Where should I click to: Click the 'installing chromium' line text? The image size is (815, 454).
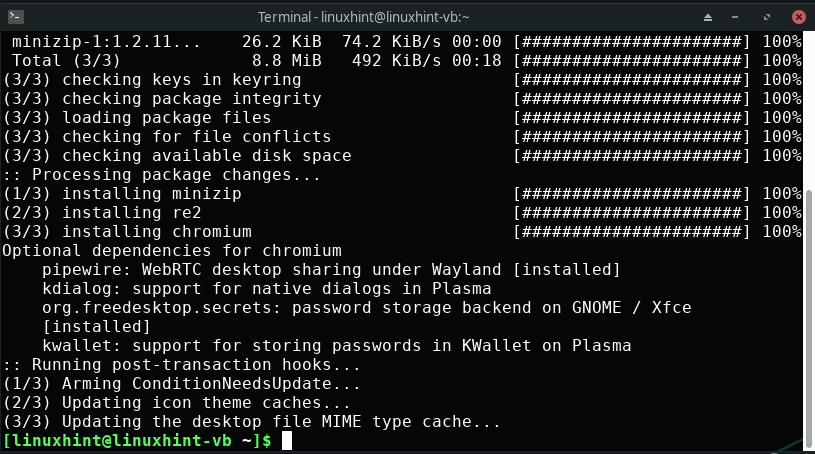157,231
